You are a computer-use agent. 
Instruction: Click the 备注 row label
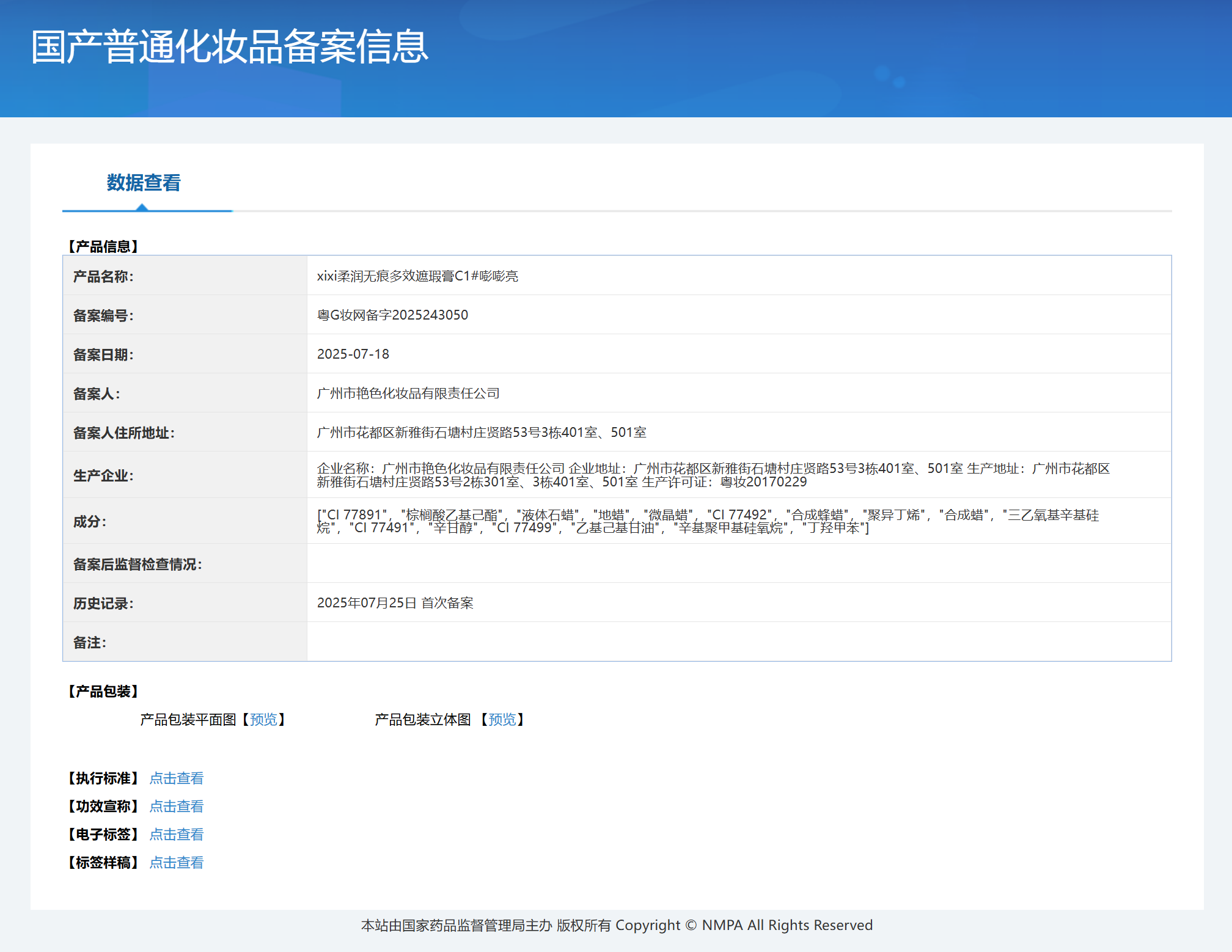coord(90,643)
